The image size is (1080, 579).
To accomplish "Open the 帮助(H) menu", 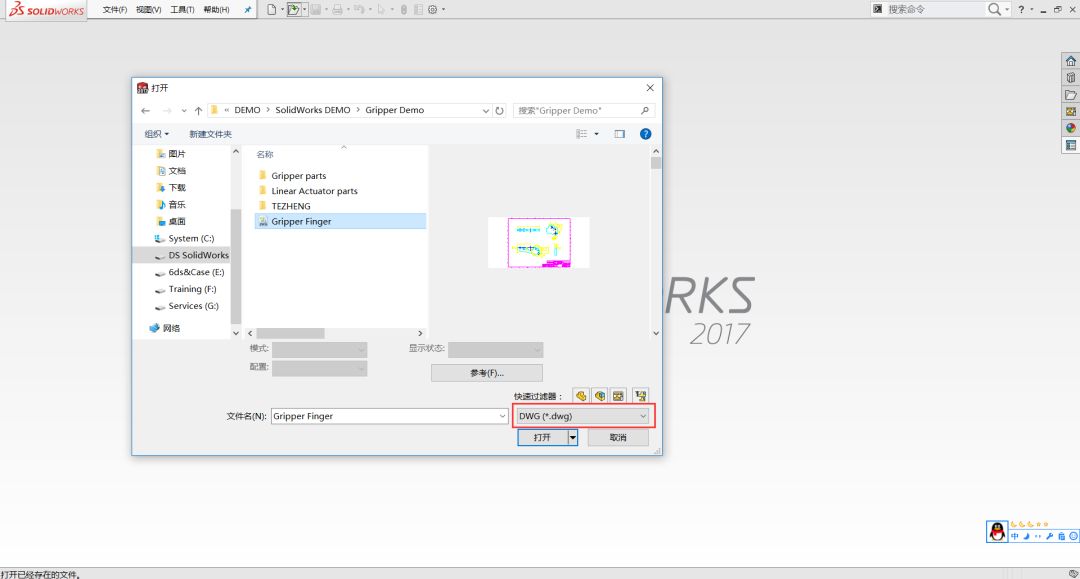I will point(216,10).
